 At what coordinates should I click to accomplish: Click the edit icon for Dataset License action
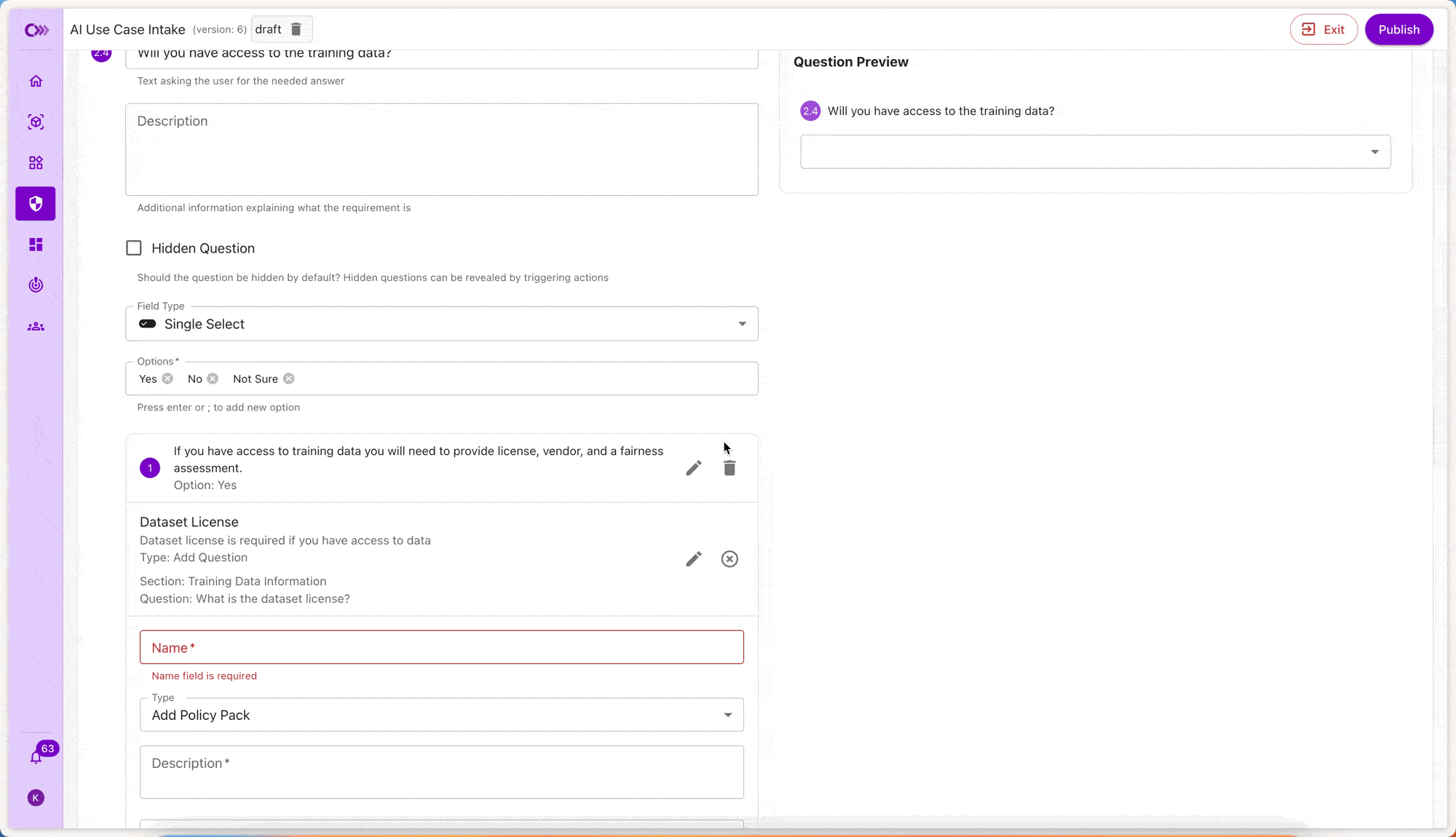coord(693,559)
